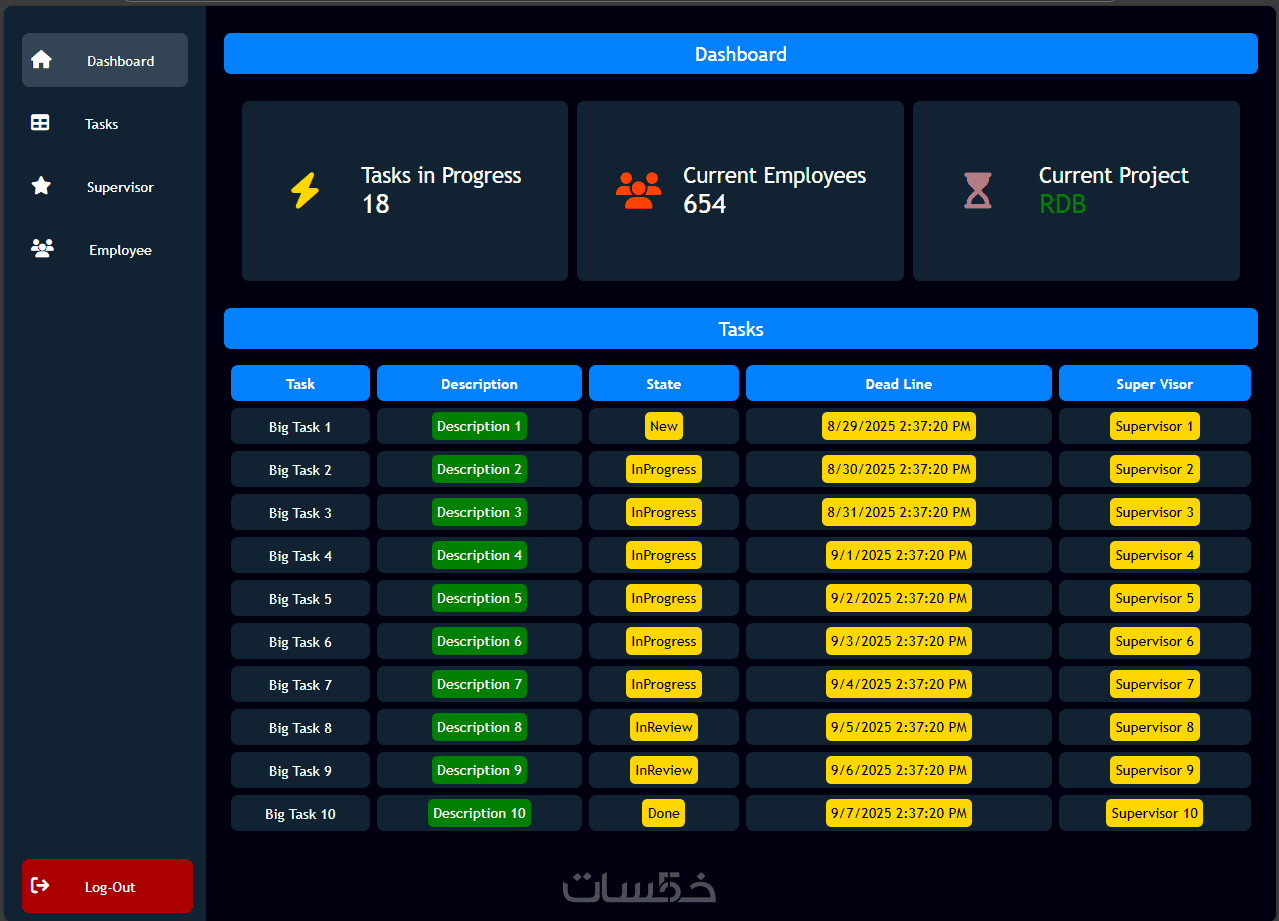Click the Big Task 8 cell
The image size is (1279, 921).
pyautogui.click(x=300, y=727)
